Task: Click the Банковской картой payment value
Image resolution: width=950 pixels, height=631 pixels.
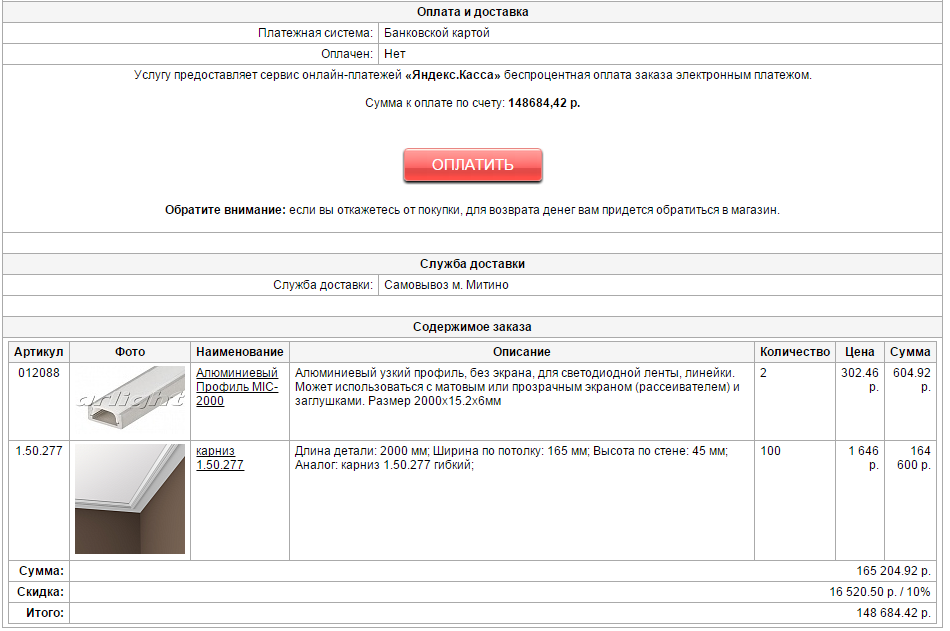Action: point(437,33)
